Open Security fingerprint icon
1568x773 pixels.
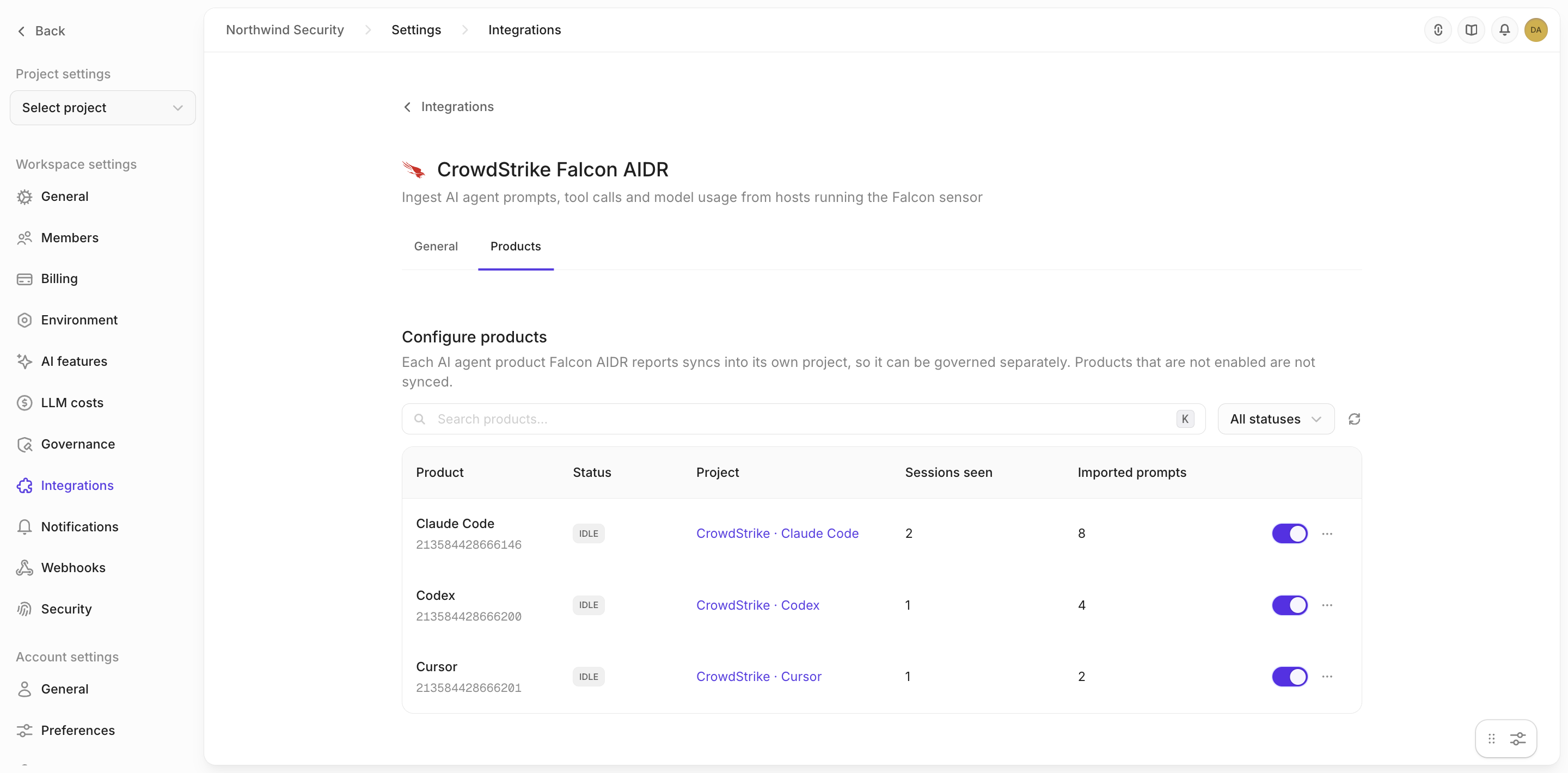point(24,609)
